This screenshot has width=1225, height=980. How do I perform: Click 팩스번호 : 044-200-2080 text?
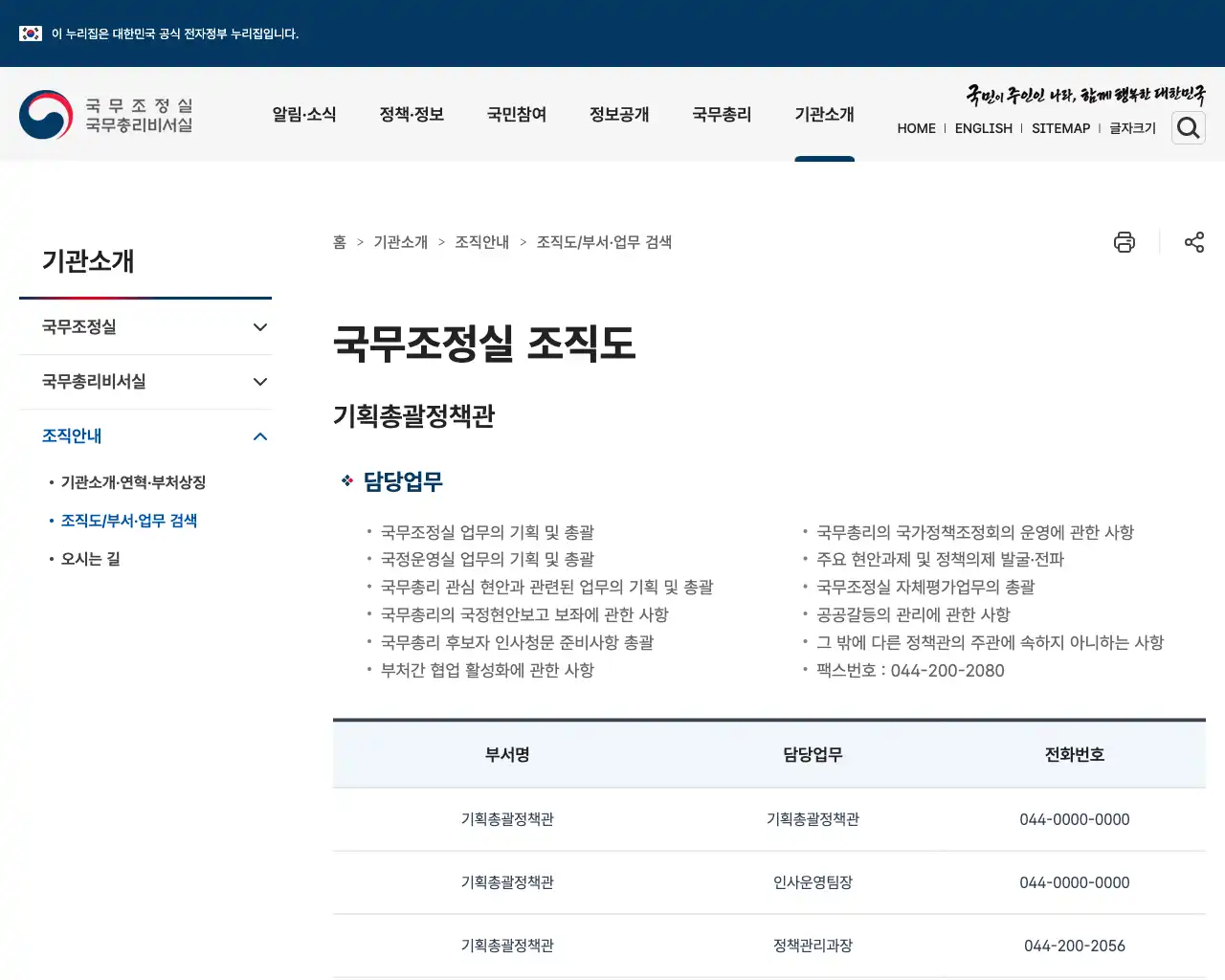coord(910,670)
